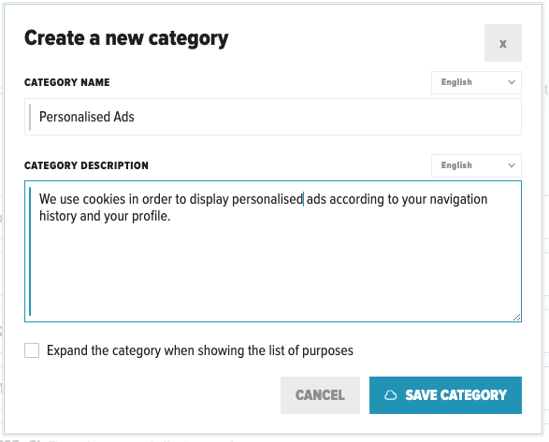Click the 'Category Description' field label

(x=86, y=165)
